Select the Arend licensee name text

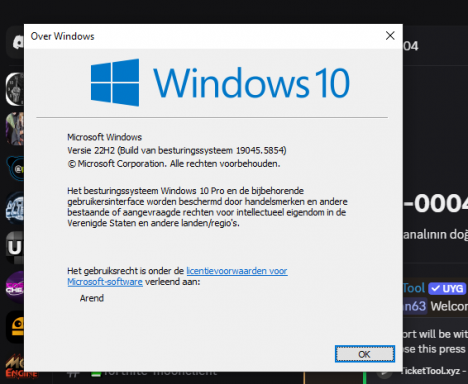pos(92,298)
